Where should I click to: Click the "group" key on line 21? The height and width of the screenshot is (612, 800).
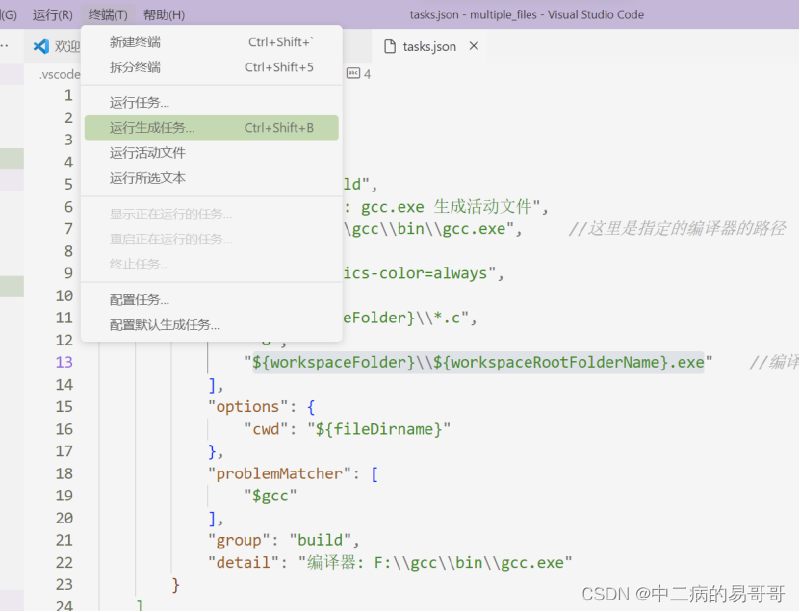239,540
